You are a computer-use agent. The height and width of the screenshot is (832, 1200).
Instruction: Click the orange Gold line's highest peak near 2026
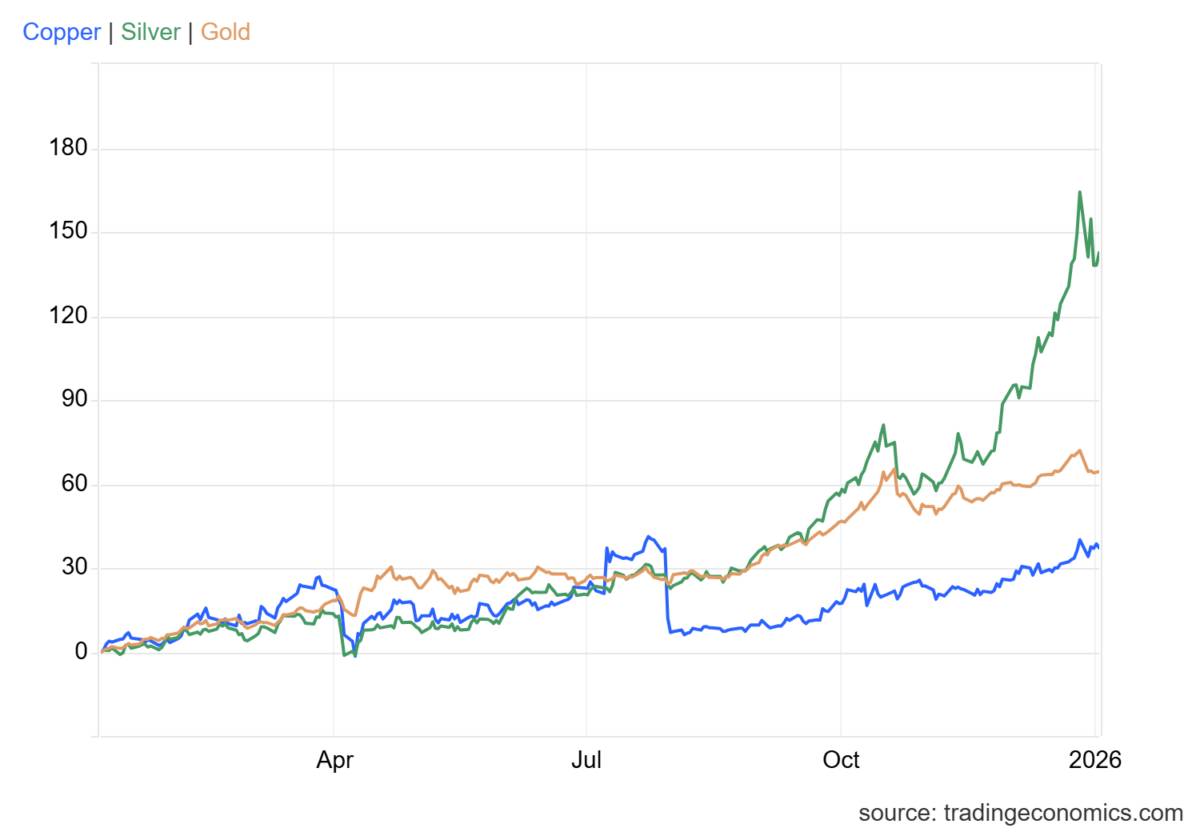pyautogui.click(x=1080, y=451)
